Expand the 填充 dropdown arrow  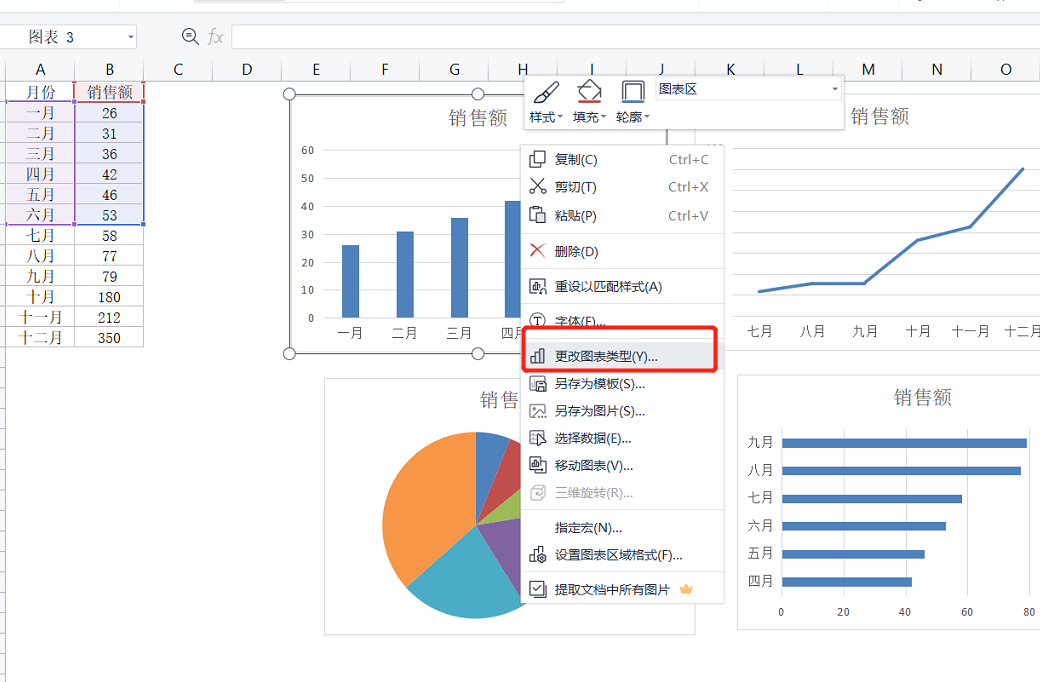[x=604, y=117]
